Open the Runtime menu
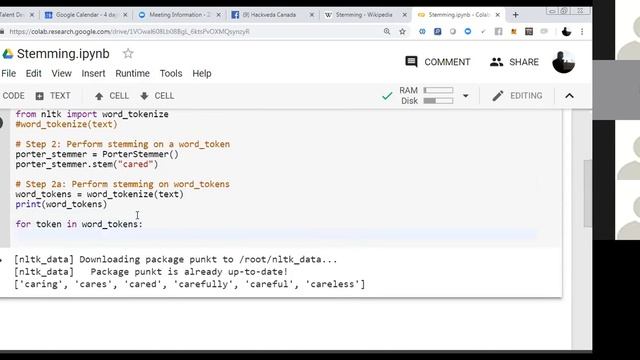 [132, 73]
